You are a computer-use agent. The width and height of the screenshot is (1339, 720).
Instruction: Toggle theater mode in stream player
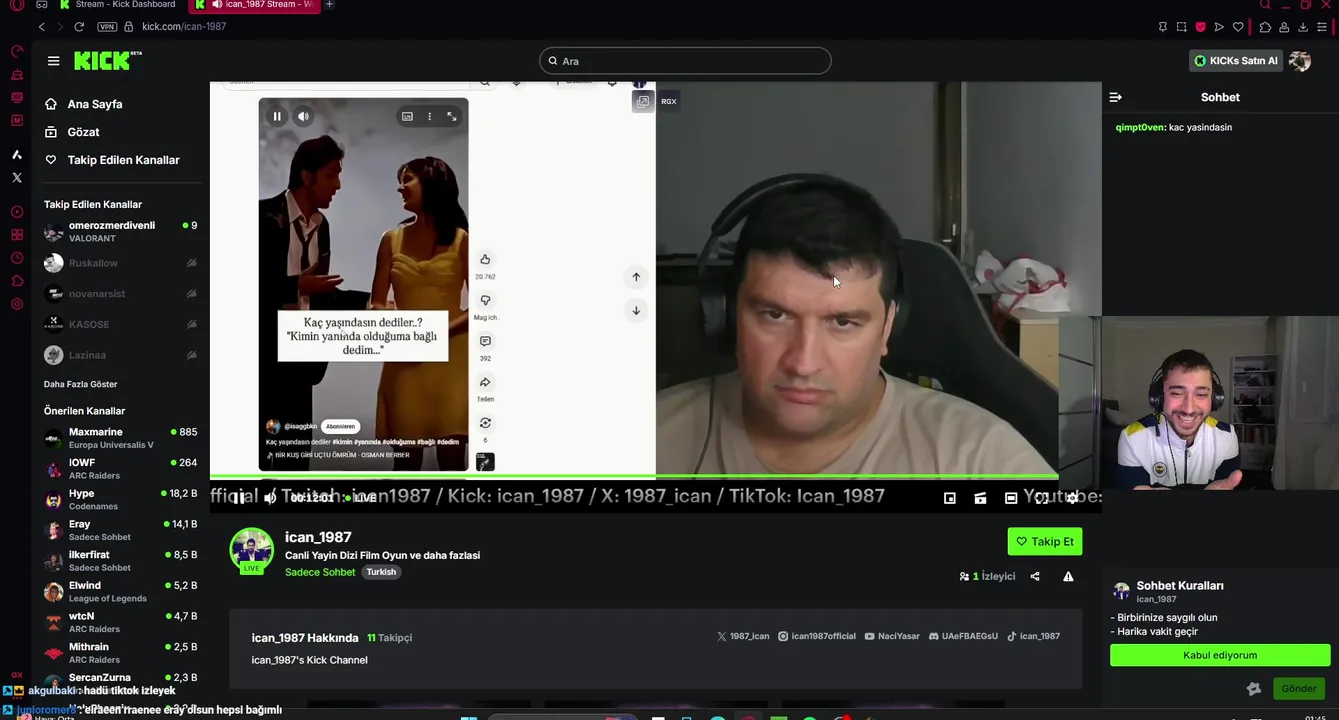(x=1011, y=498)
